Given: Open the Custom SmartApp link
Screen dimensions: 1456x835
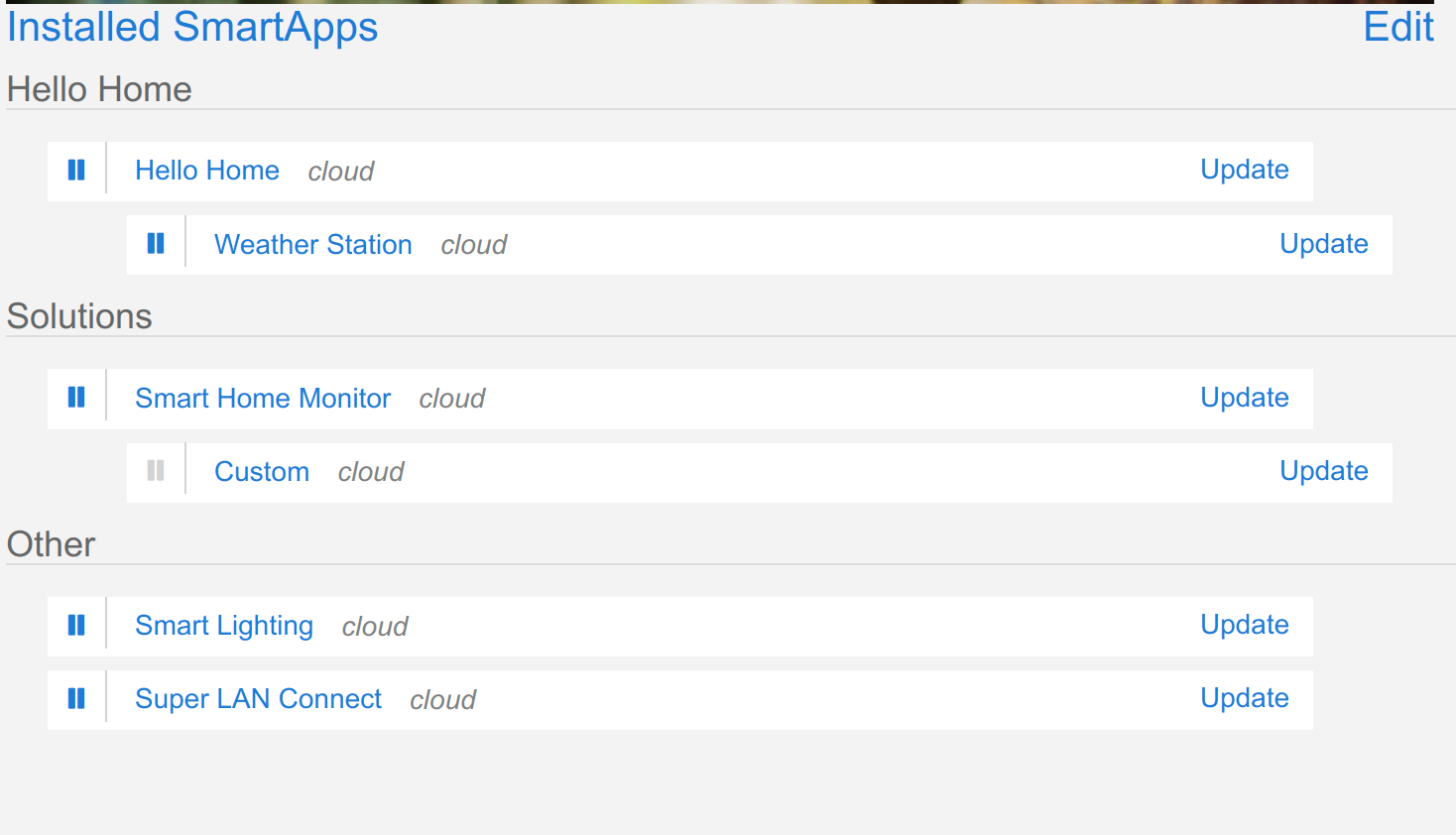Looking at the screenshot, I should coord(262,471).
